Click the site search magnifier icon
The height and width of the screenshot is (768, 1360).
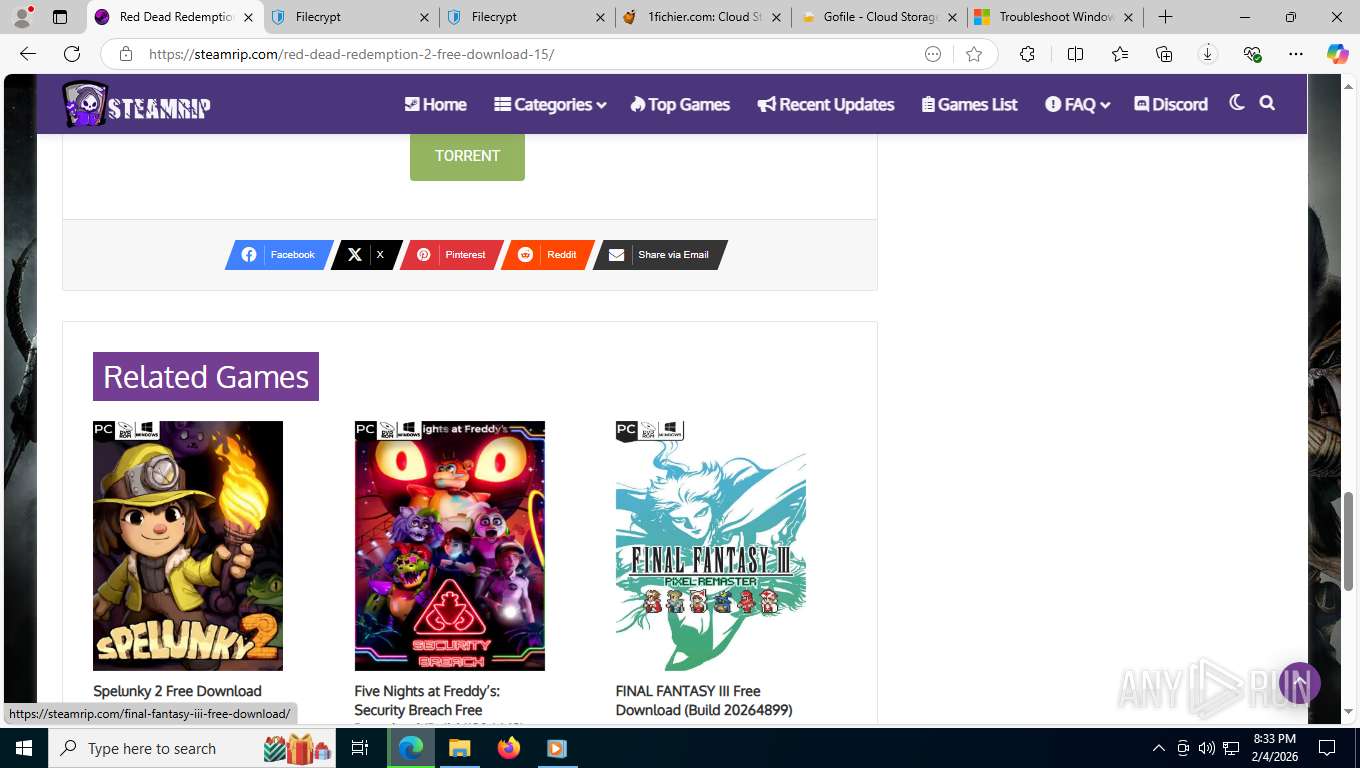click(x=1267, y=103)
